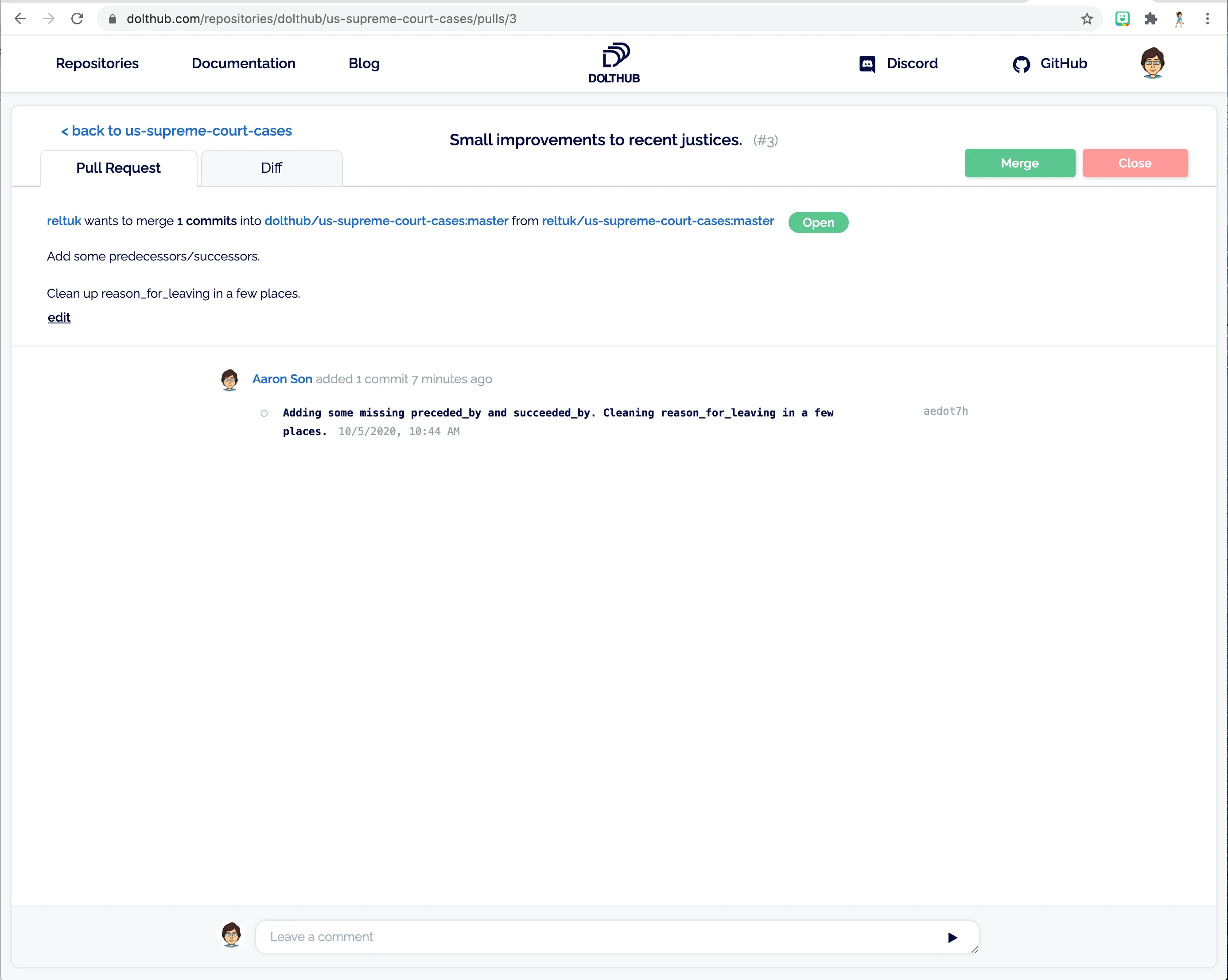Viewport: 1228px width, 980px height.
Task: Select the Pull Request tab
Action: pyautogui.click(x=118, y=167)
